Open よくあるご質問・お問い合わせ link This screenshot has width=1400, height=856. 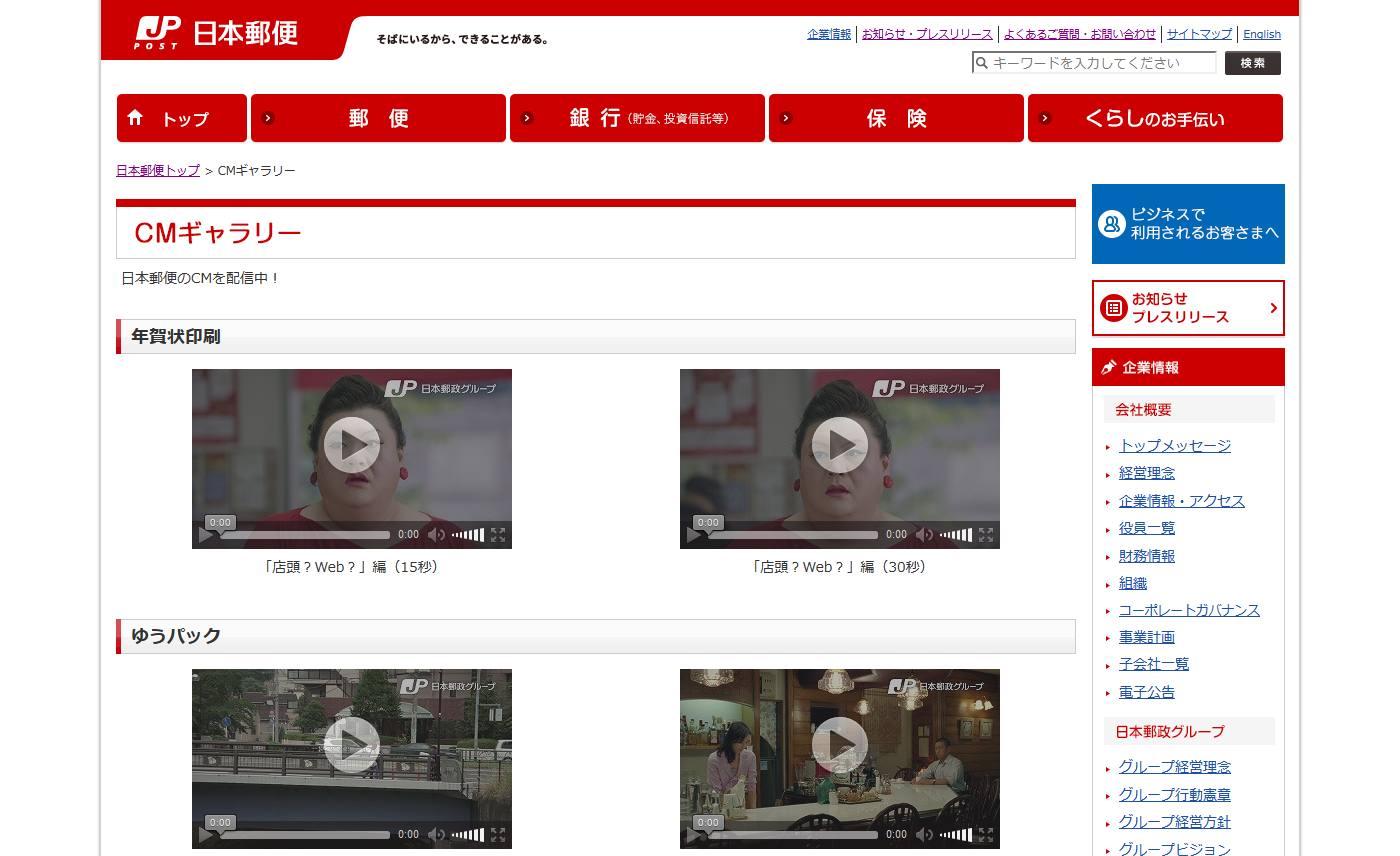[1080, 34]
